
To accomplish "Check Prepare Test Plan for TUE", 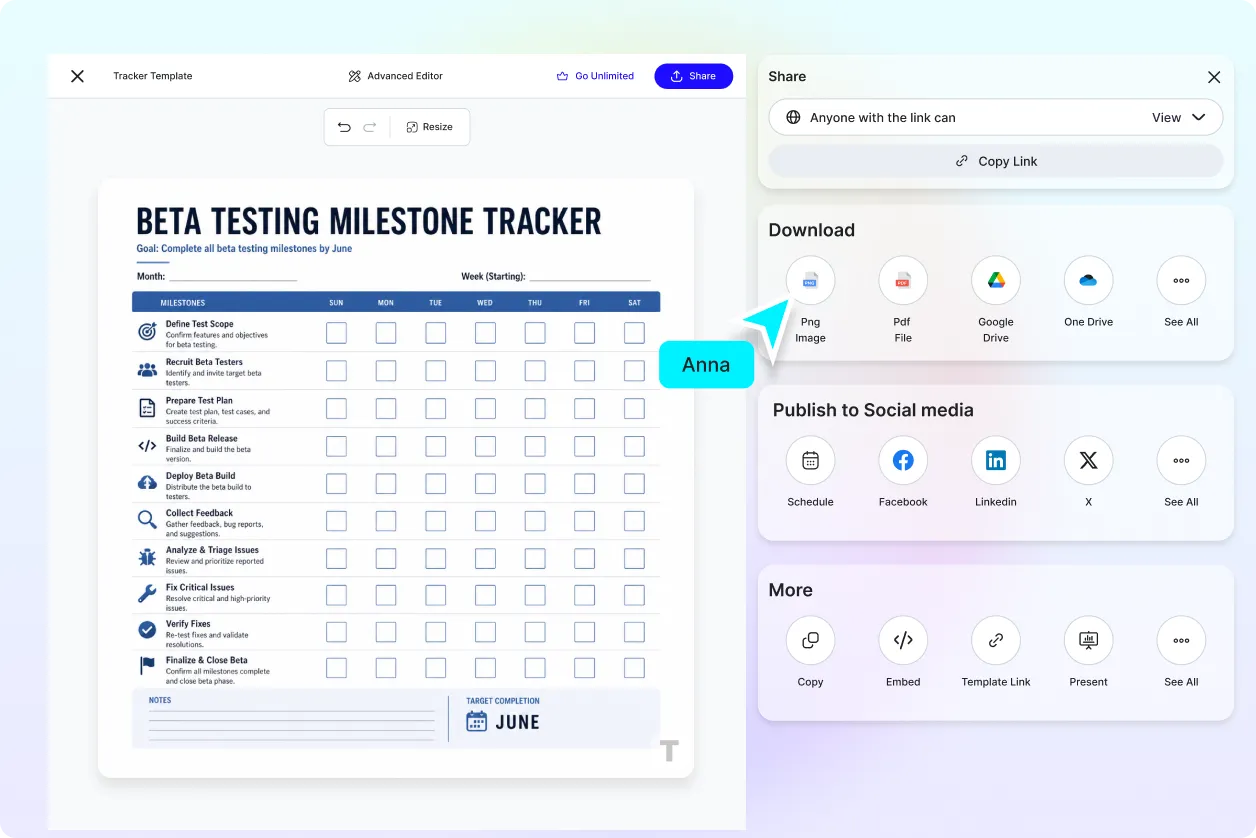I will coord(436,408).
